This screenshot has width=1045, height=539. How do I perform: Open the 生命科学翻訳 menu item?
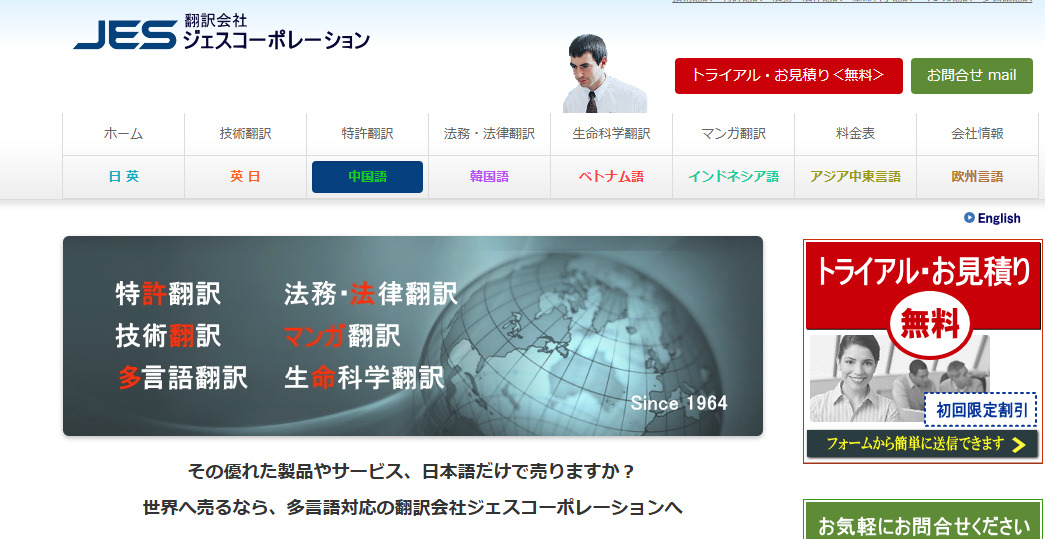click(x=611, y=134)
